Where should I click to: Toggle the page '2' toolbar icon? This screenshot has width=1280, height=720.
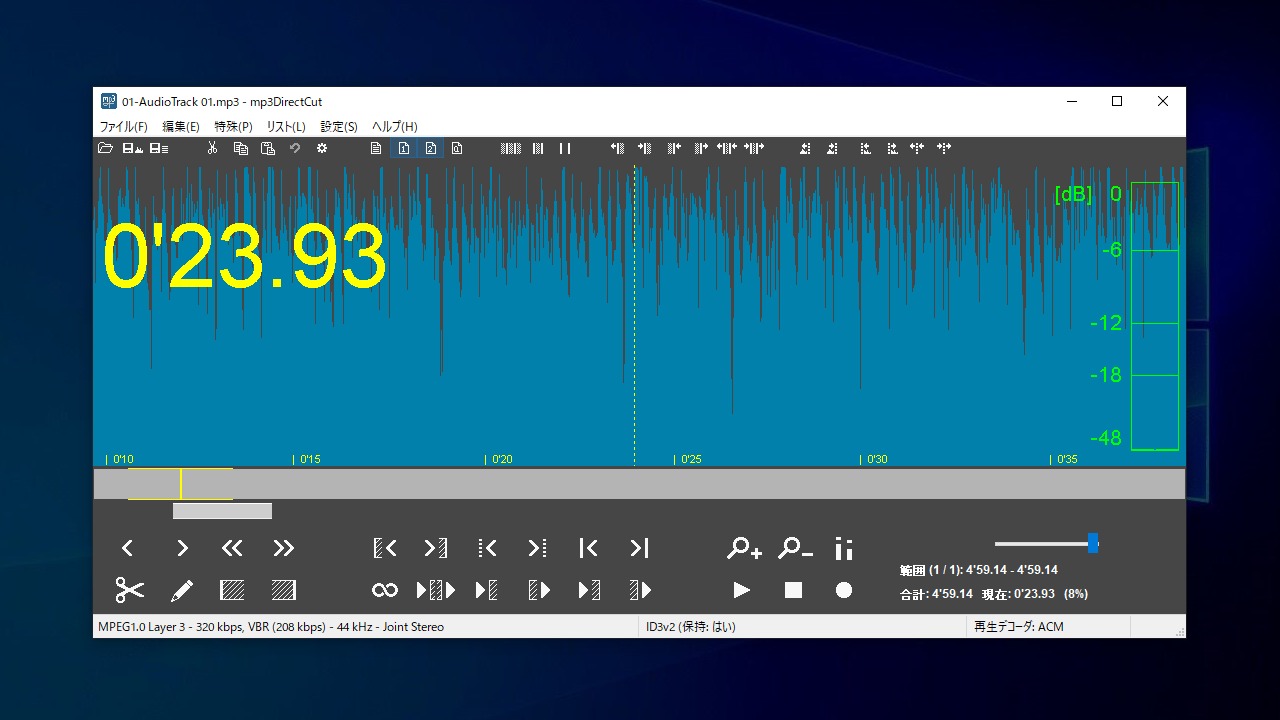pos(431,148)
